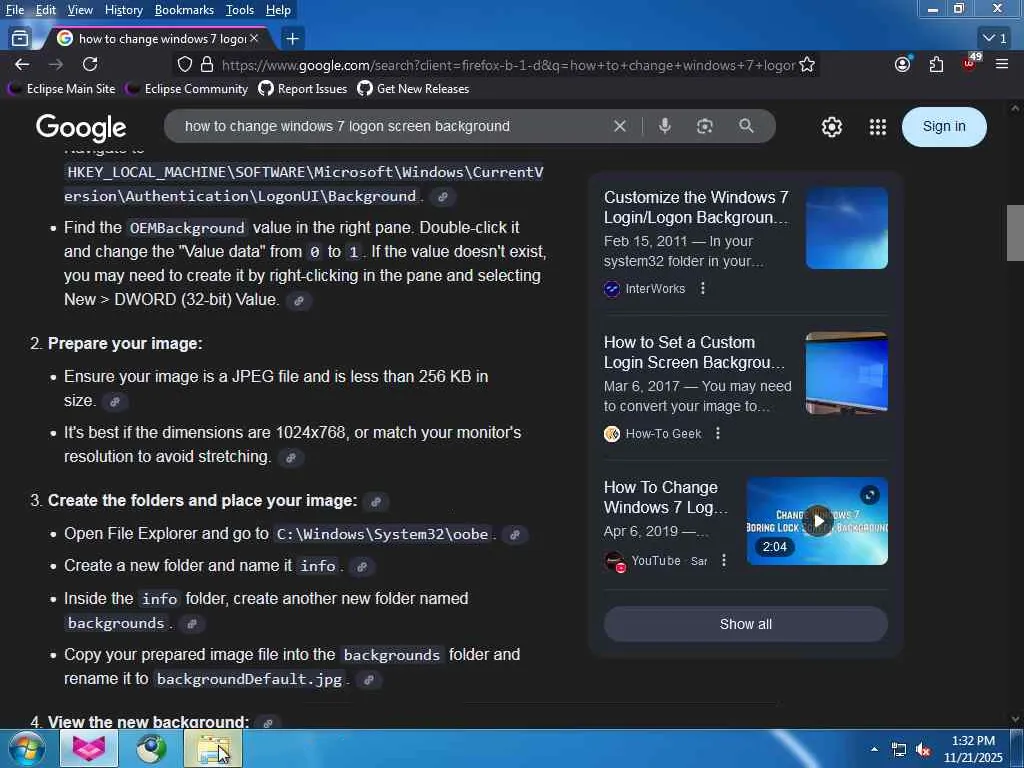1024x768 pixels.
Task: Open source link after 'name it info'
Action: 361,567
